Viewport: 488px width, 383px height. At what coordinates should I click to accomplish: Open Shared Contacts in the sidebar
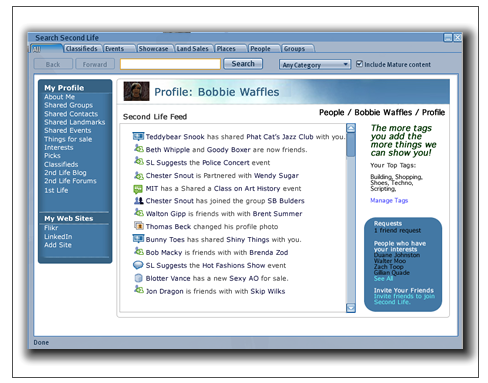71,114
